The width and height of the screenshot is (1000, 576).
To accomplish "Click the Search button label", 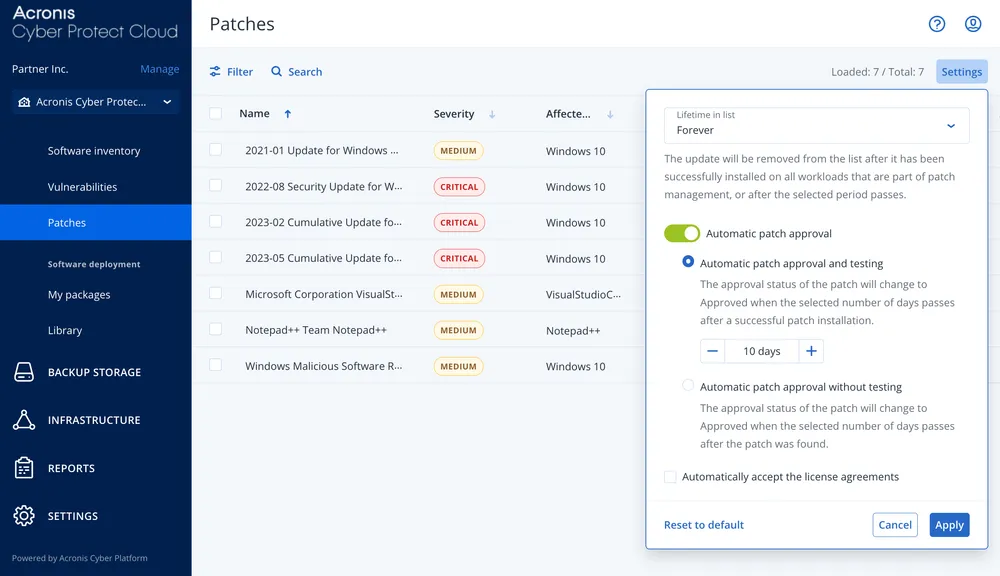I will pos(305,72).
